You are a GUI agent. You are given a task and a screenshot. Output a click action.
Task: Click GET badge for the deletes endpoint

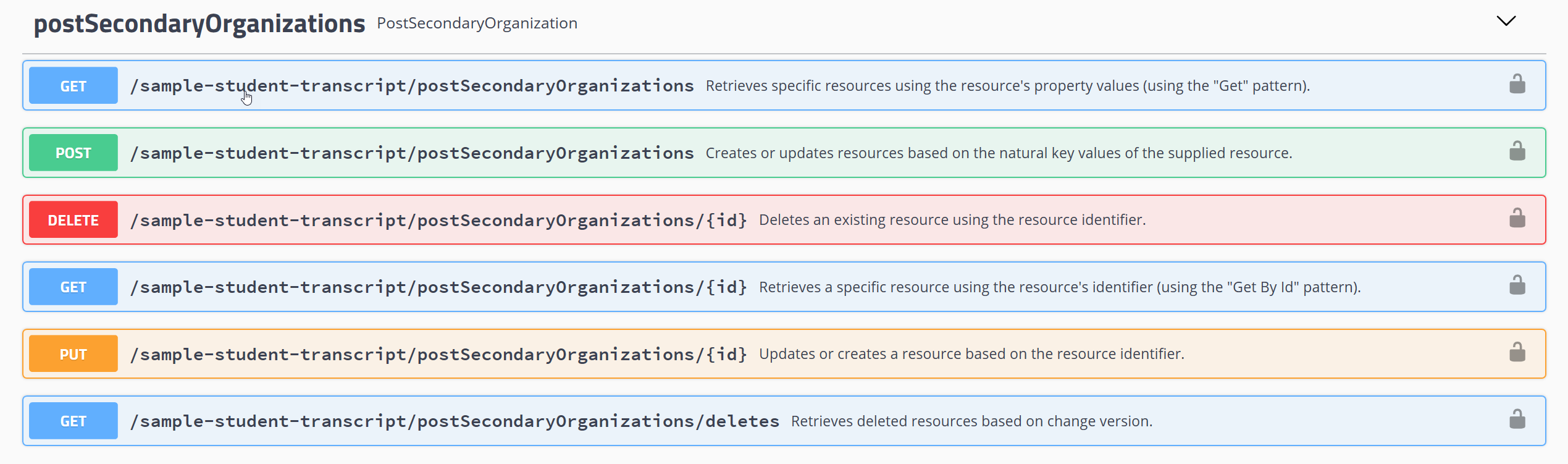click(x=73, y=421)
